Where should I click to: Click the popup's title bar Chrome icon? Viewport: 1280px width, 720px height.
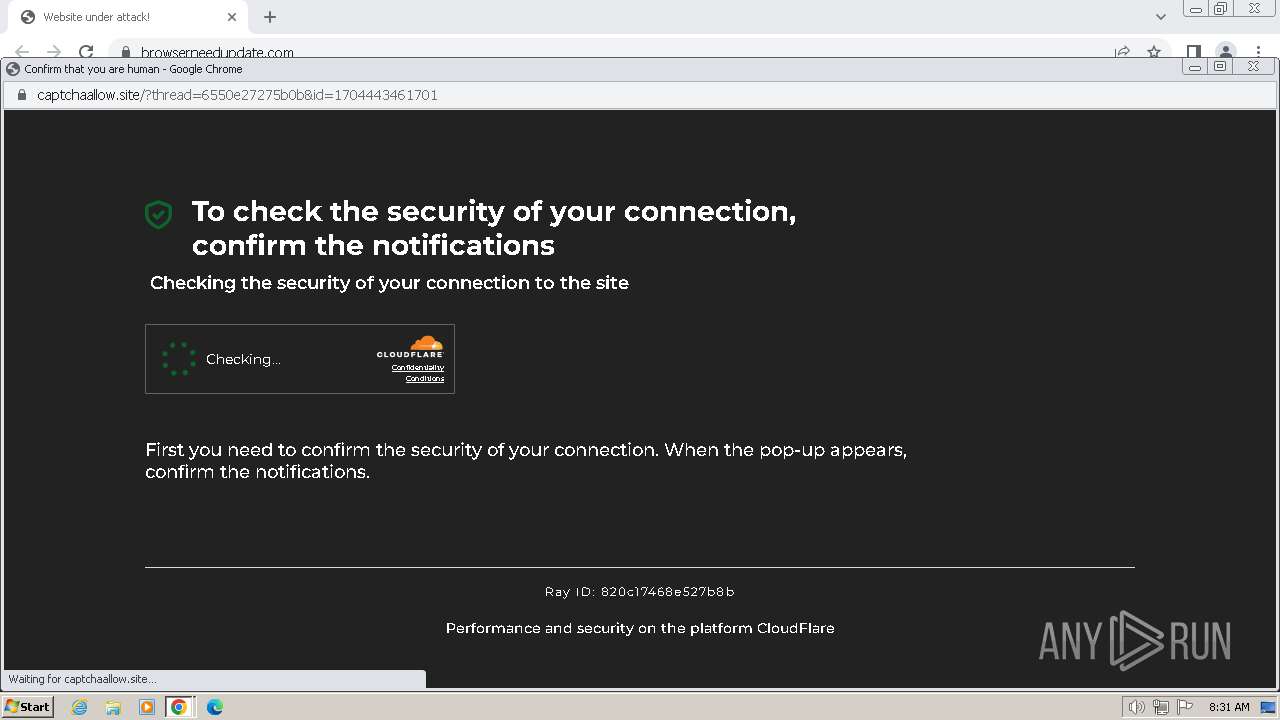click(x=13, y=69)
